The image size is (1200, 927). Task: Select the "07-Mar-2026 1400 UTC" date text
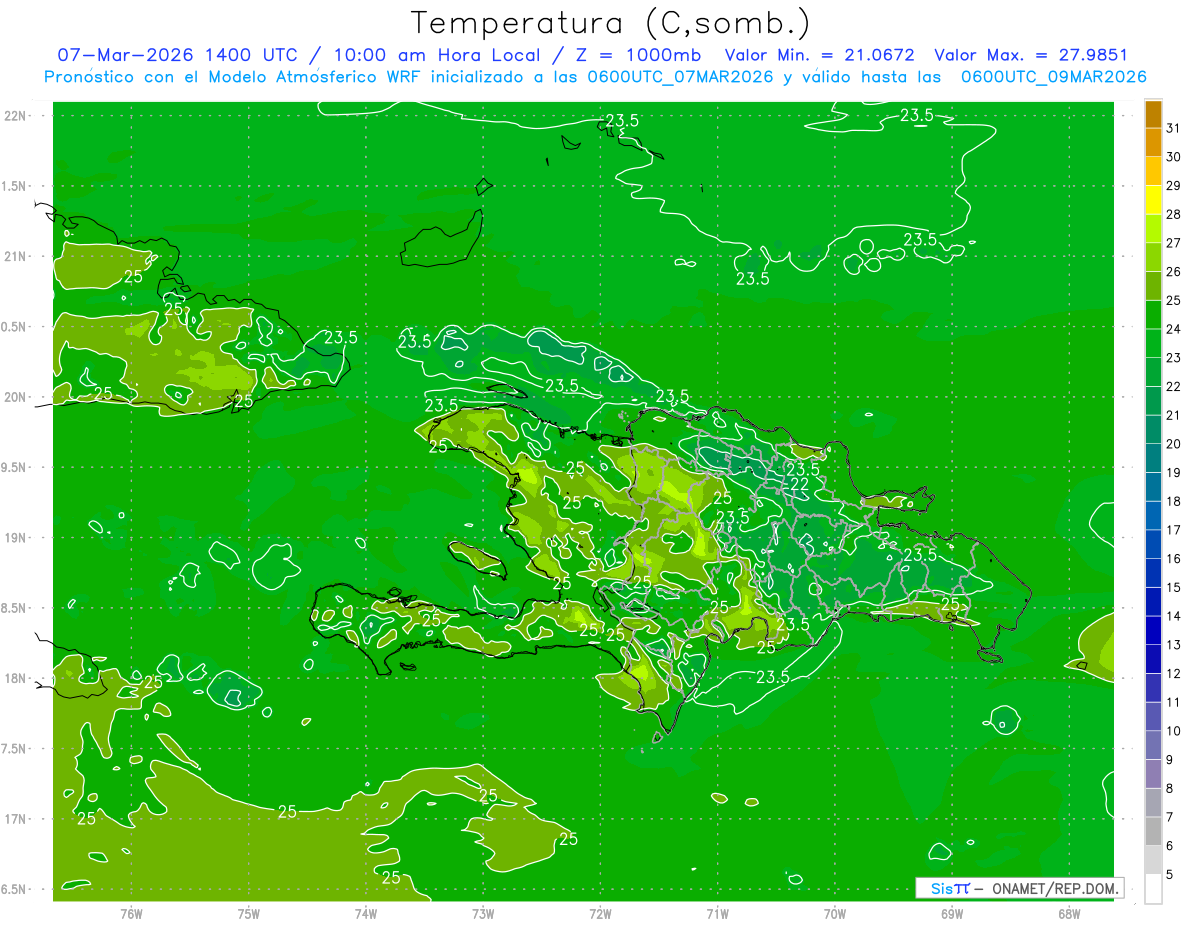click(177, 55)
